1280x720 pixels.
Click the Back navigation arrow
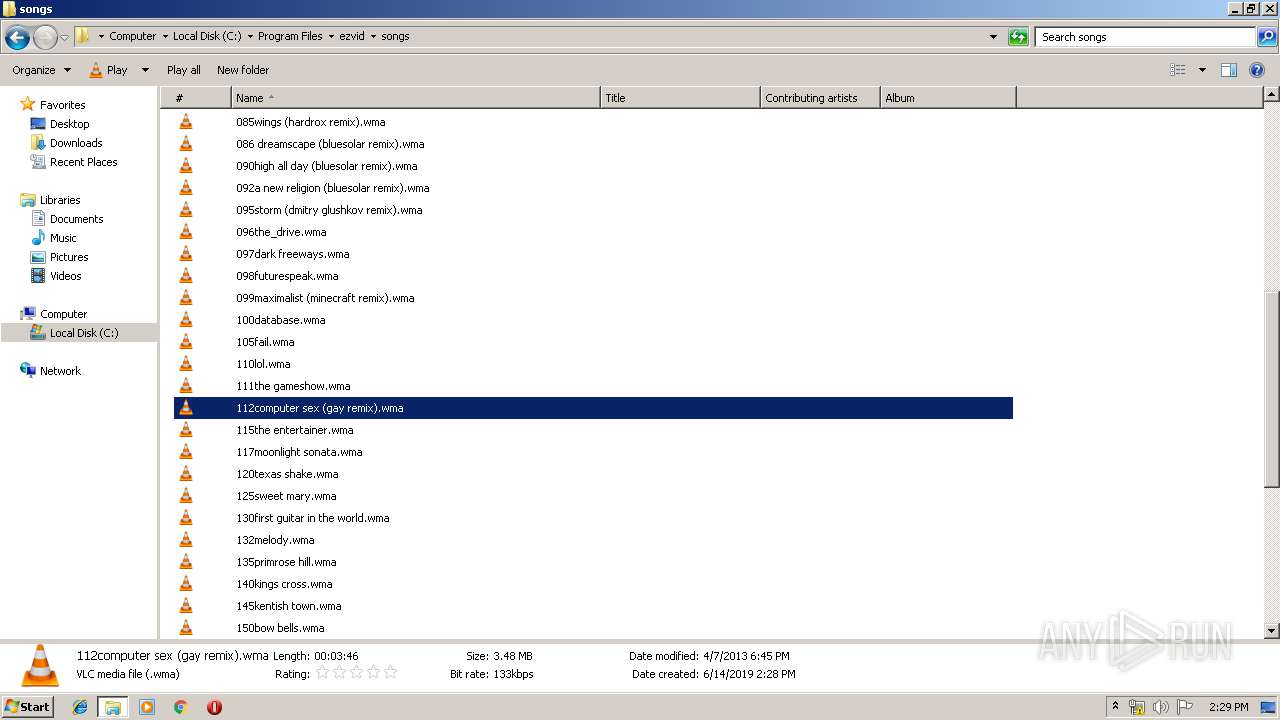click(17, 37)
